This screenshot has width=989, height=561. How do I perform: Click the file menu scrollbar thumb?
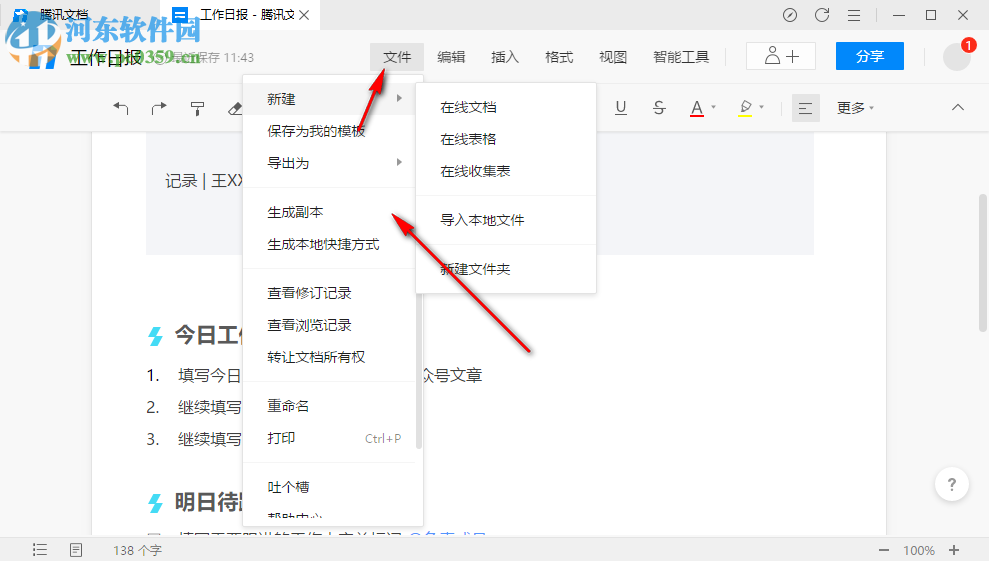(x=418, y=372)
